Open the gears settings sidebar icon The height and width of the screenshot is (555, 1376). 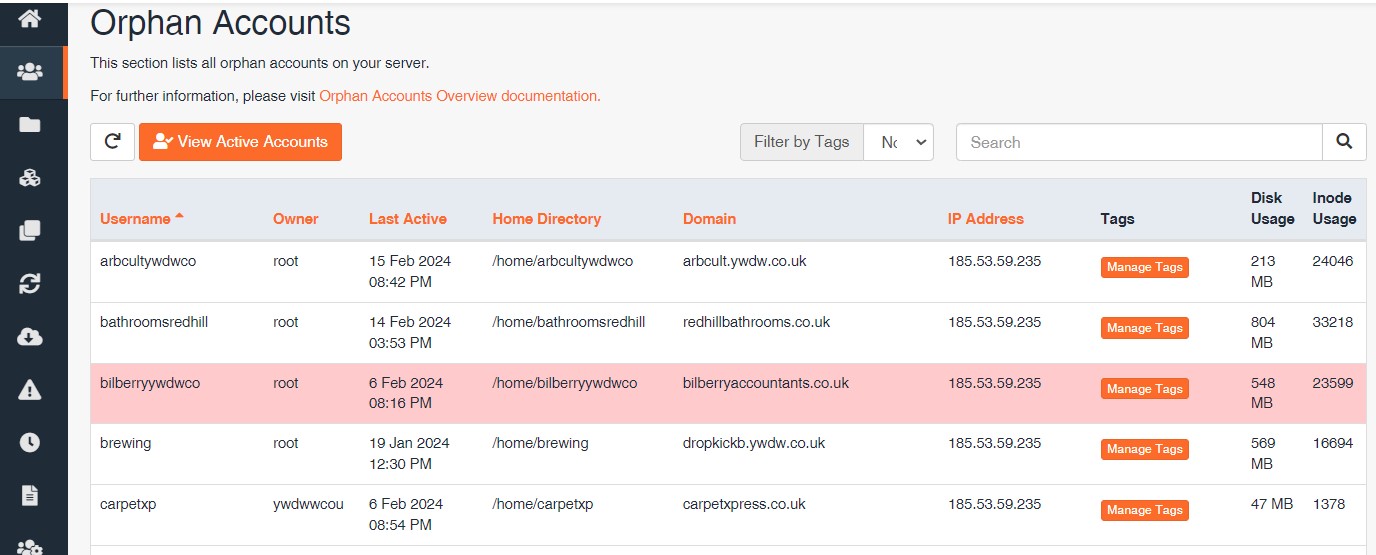30,547
